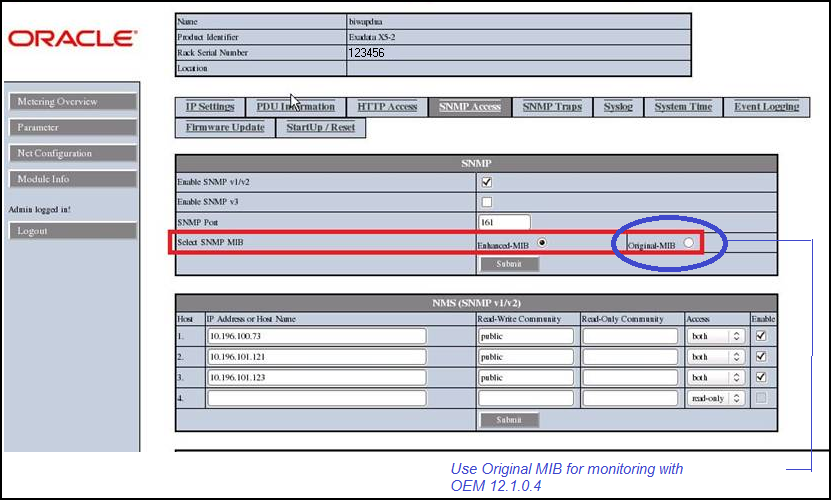Open the Parameter sidebar page
The height and width of the screenshot is (500, 831).
tap(73, 128)
